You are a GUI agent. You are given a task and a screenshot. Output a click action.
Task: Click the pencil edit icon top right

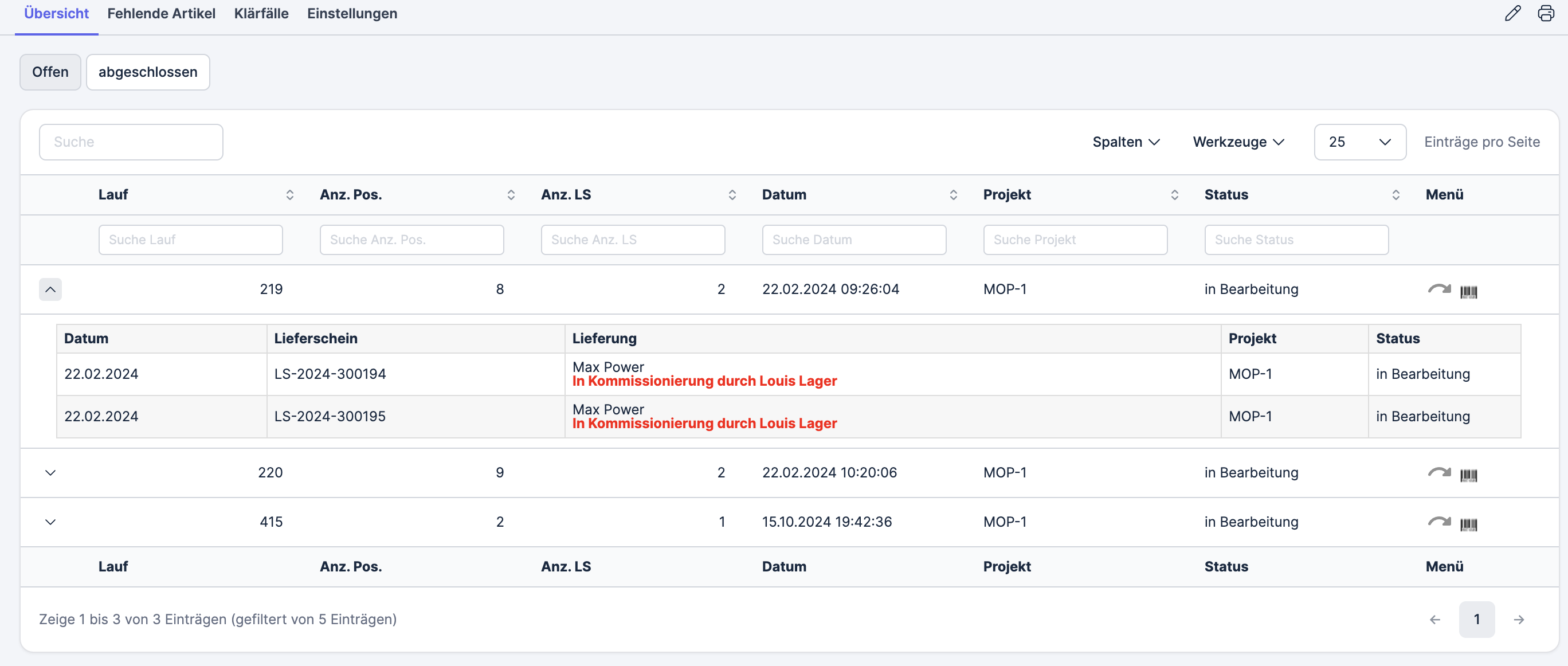click(x=1512, y=13)
